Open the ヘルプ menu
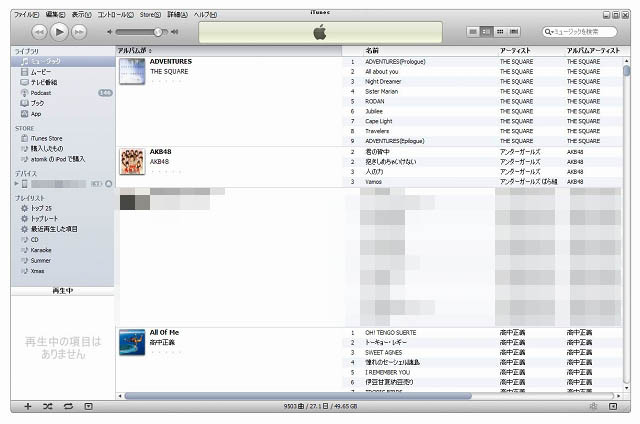This screenshot has width=640, height=424. coord(205,15)
